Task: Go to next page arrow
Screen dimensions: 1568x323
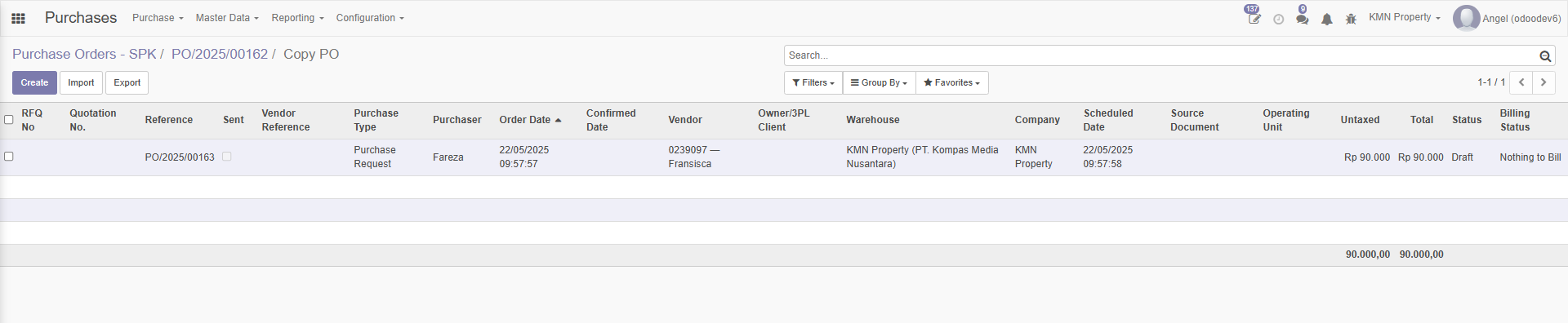Action: 1543,82
